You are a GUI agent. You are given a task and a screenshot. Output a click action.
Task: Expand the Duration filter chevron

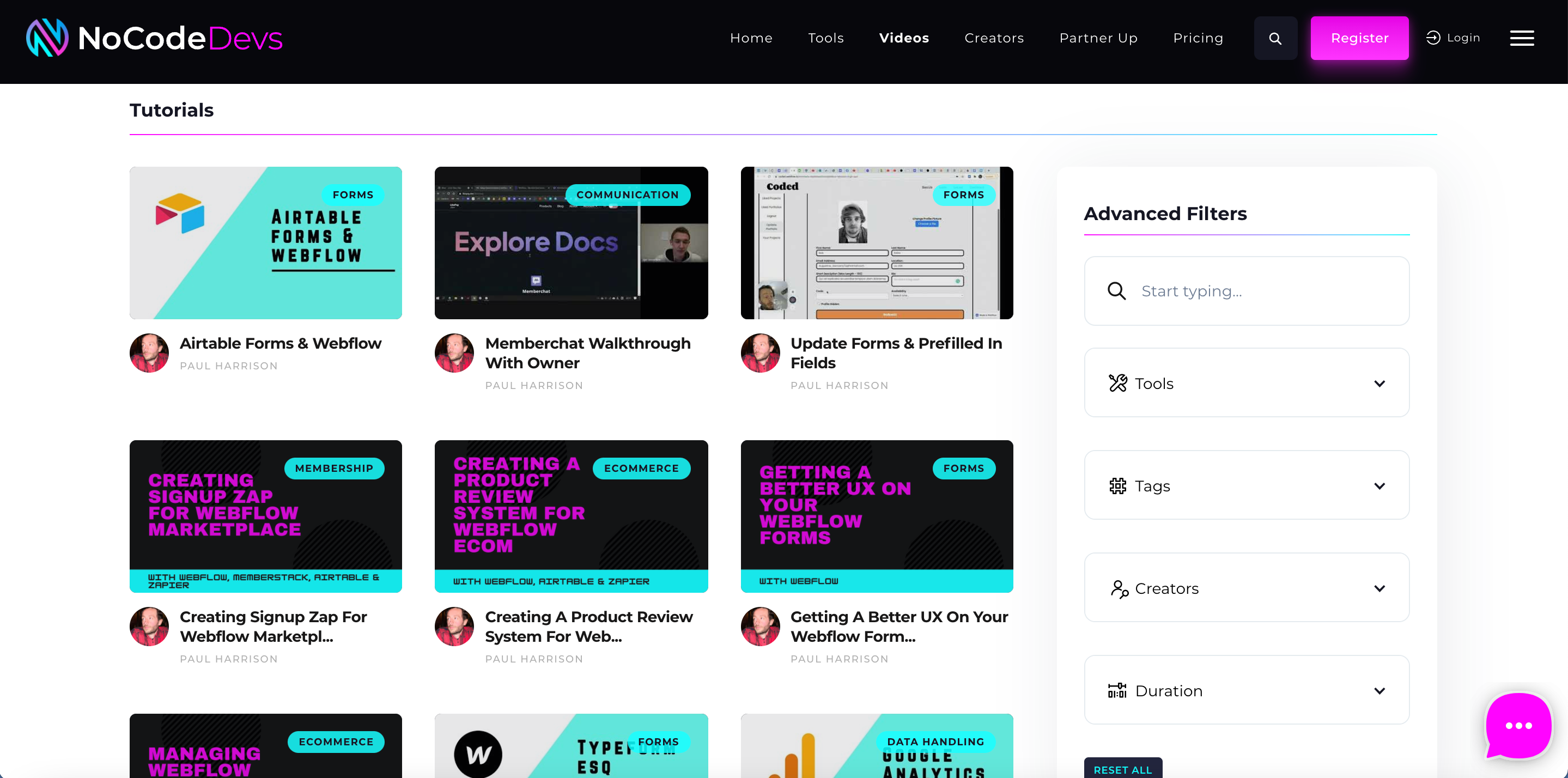click(x=1379, y=690)
